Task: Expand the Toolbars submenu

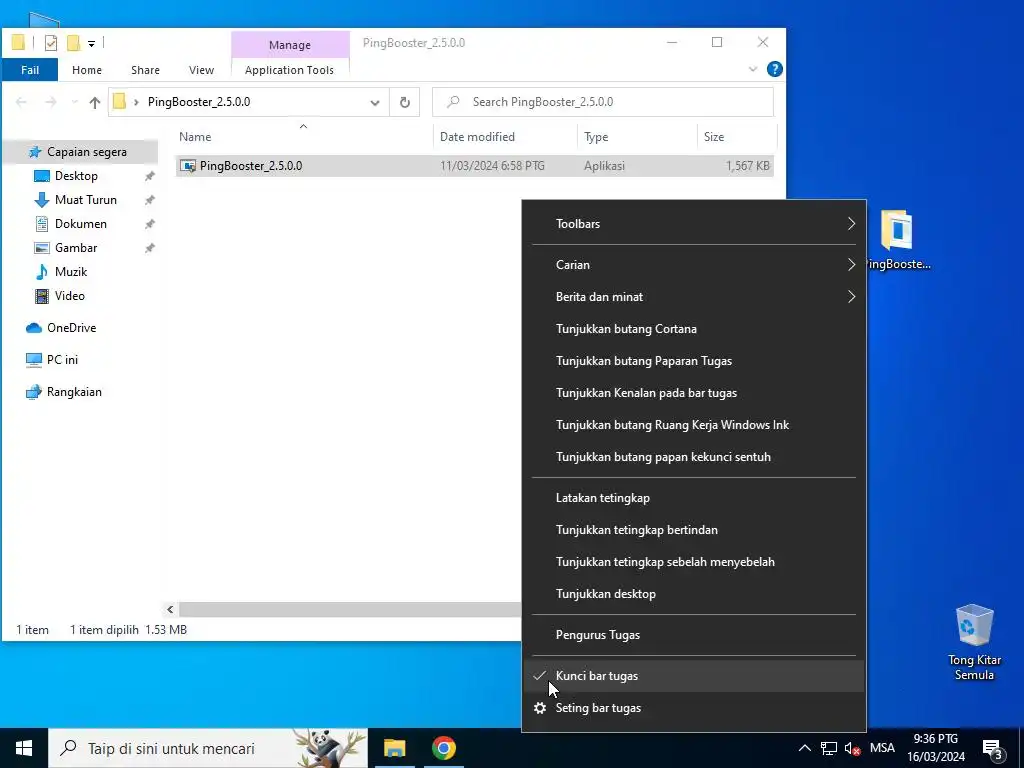Action: [694, 224]
